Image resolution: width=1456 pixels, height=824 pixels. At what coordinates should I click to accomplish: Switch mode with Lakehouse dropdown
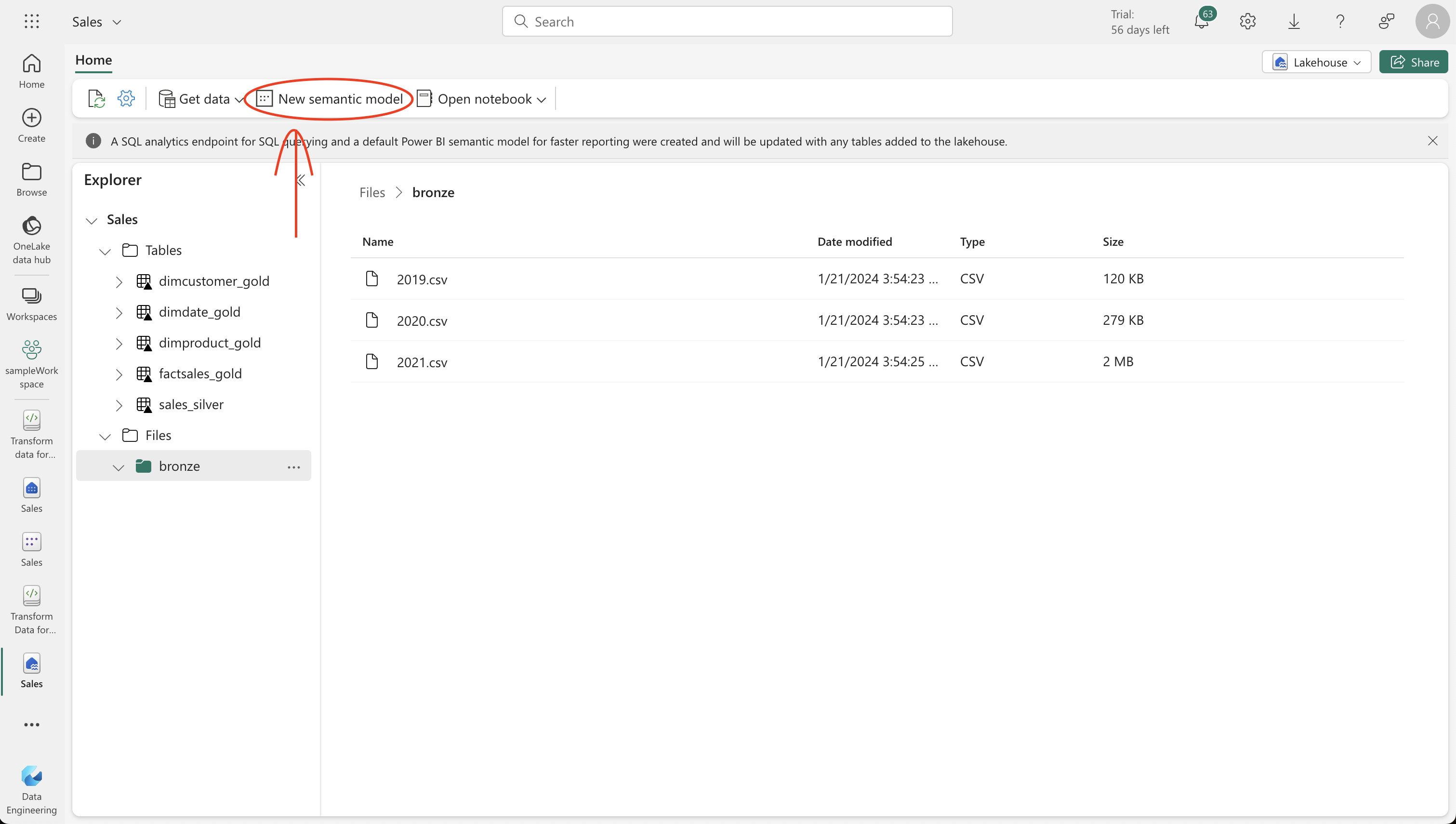1316,62
